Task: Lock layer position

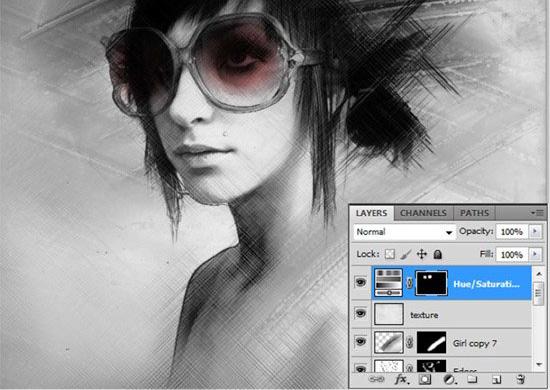Action: (422, 254)
